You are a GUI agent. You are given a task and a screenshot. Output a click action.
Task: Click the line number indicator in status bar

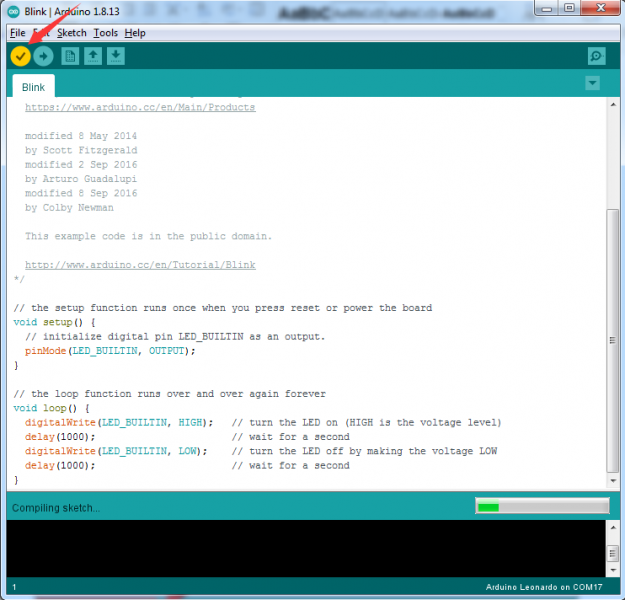(x=14, y=587)
